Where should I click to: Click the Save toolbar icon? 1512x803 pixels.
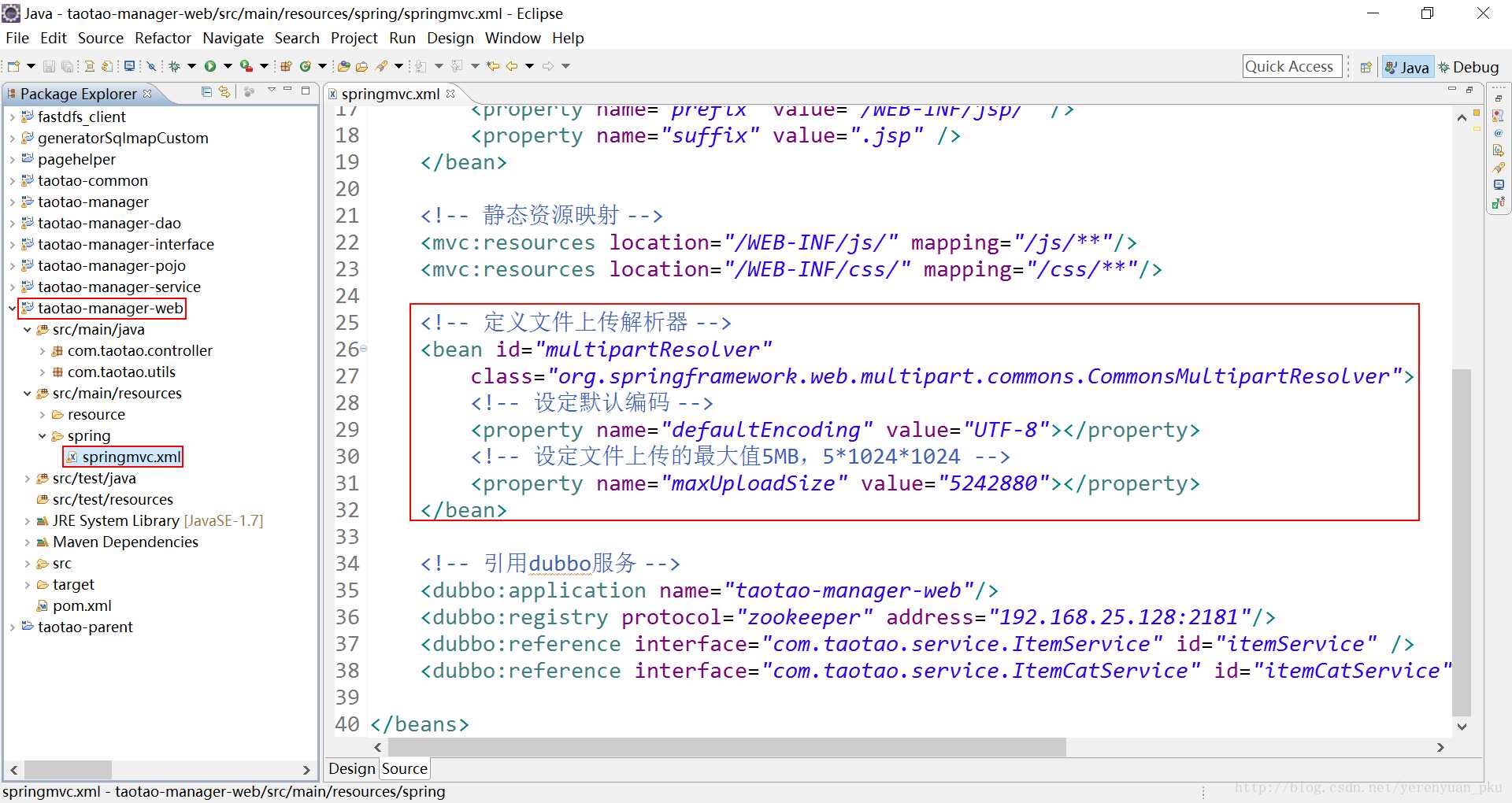click(x=49, y=66)
